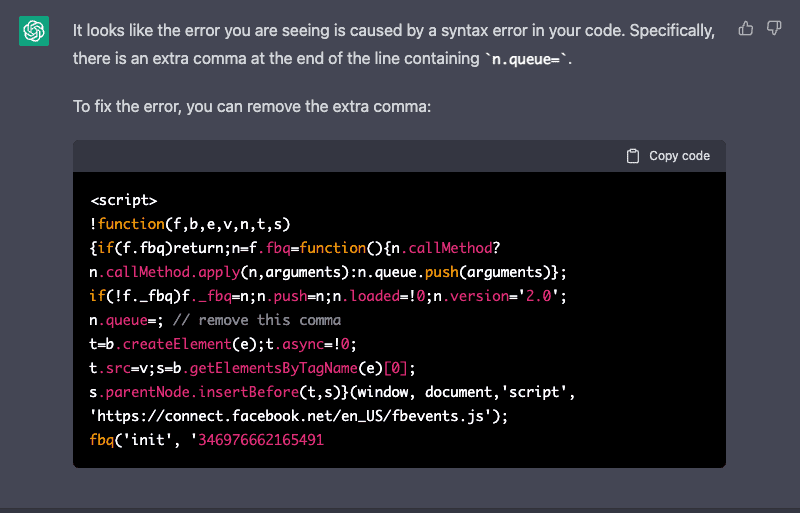Click the clipboard icon beside Copy code
This screenshot has width=800, height=513.
633,156
